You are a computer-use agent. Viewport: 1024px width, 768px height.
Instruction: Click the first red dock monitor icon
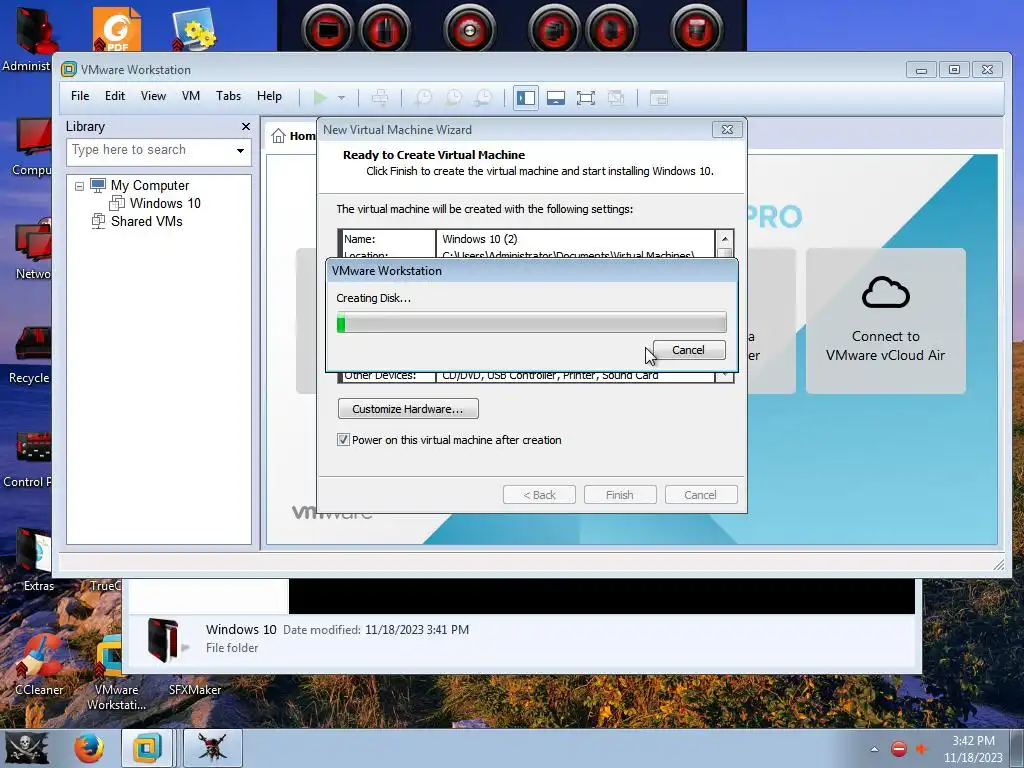(x=327, y=29)
